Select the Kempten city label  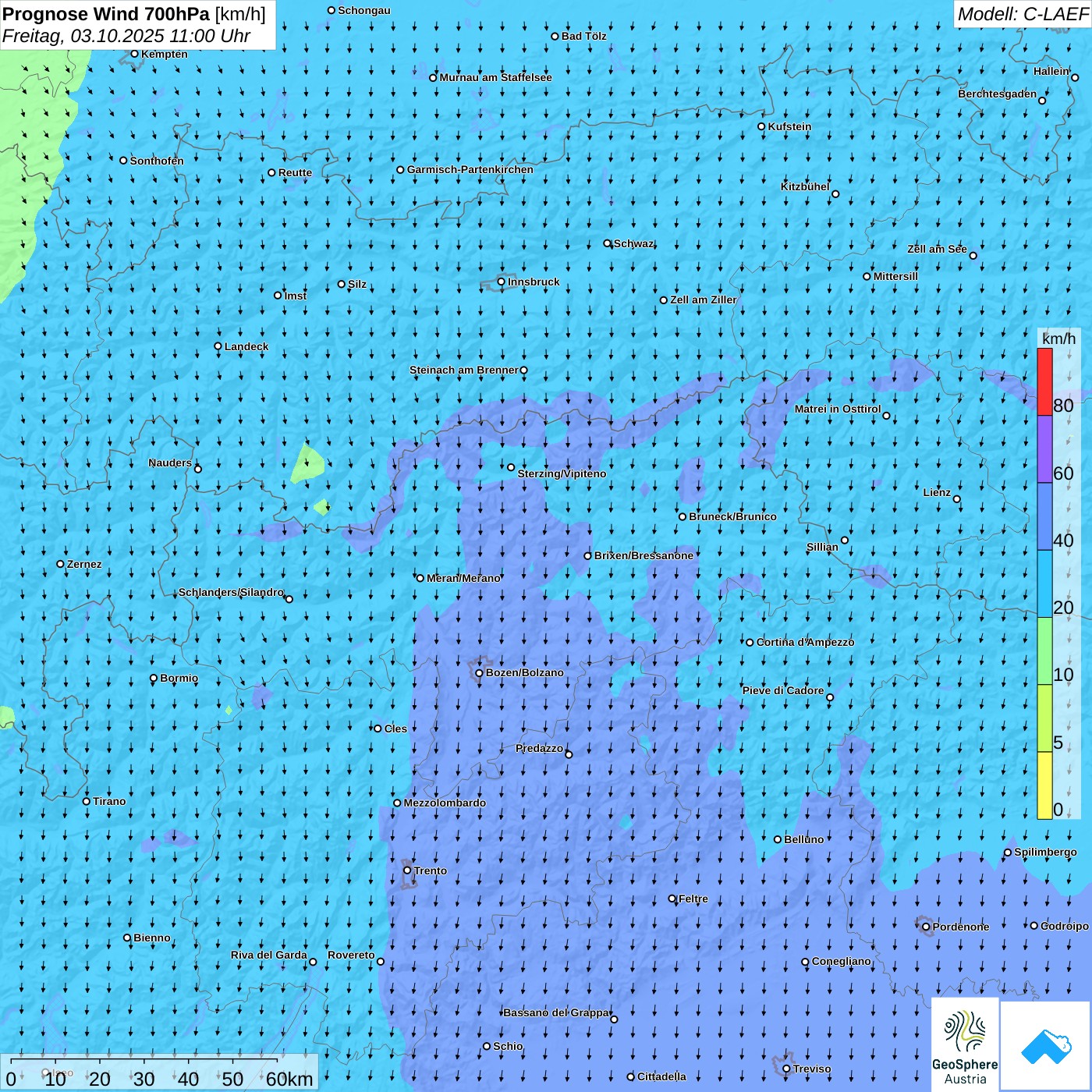point(165,54)
